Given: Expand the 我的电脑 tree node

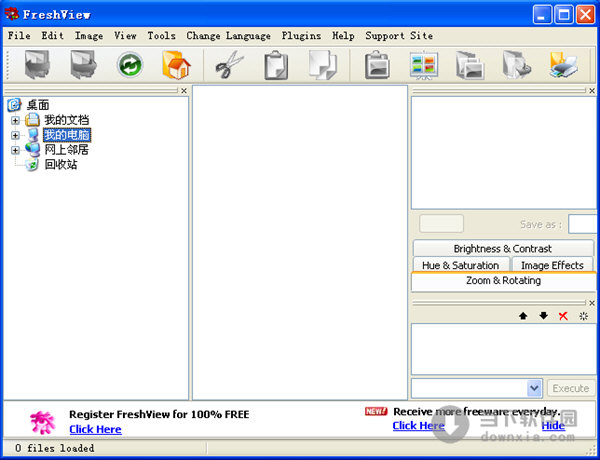Looking at the screenshot, I should [15, 135].
